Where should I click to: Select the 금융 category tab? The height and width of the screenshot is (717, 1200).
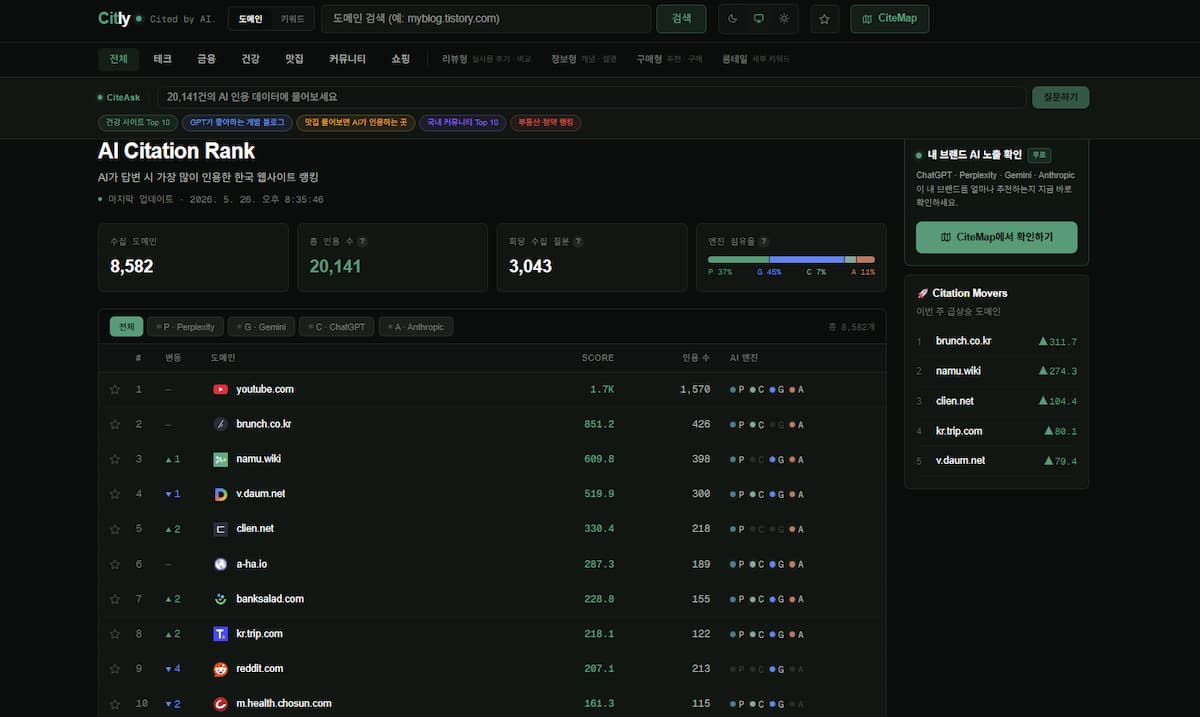[206, 59]
